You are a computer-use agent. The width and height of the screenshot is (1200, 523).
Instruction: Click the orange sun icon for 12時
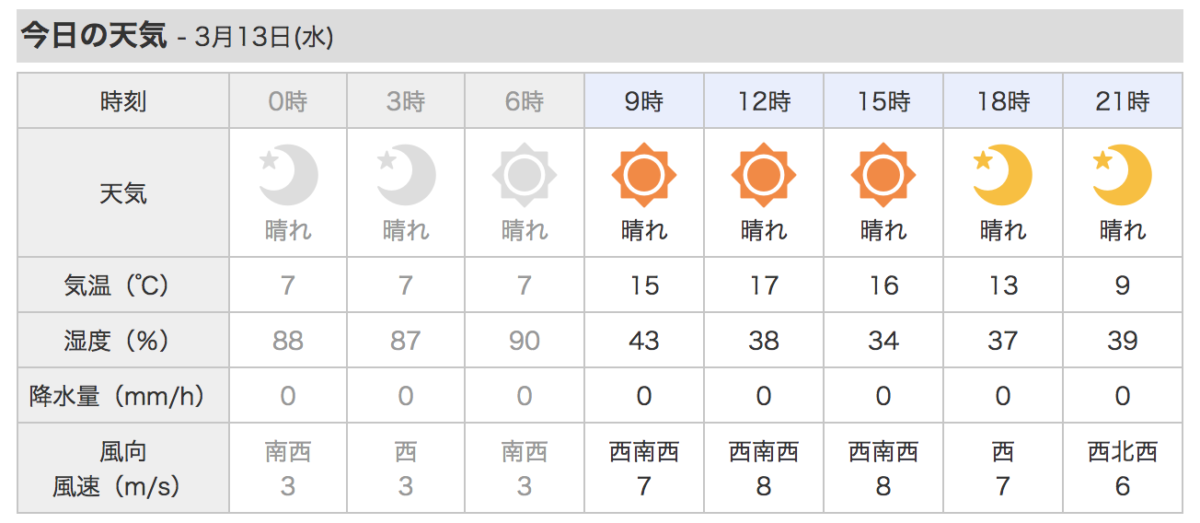[764, 176]
